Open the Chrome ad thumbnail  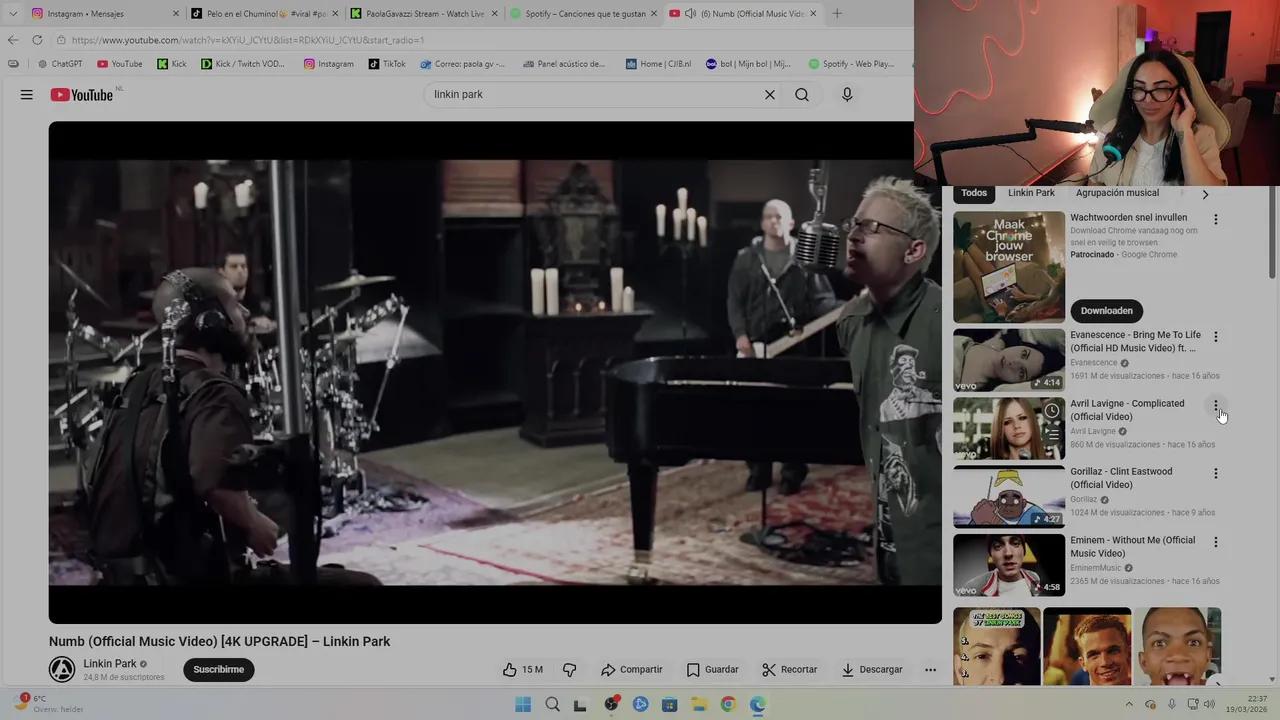1009,267
